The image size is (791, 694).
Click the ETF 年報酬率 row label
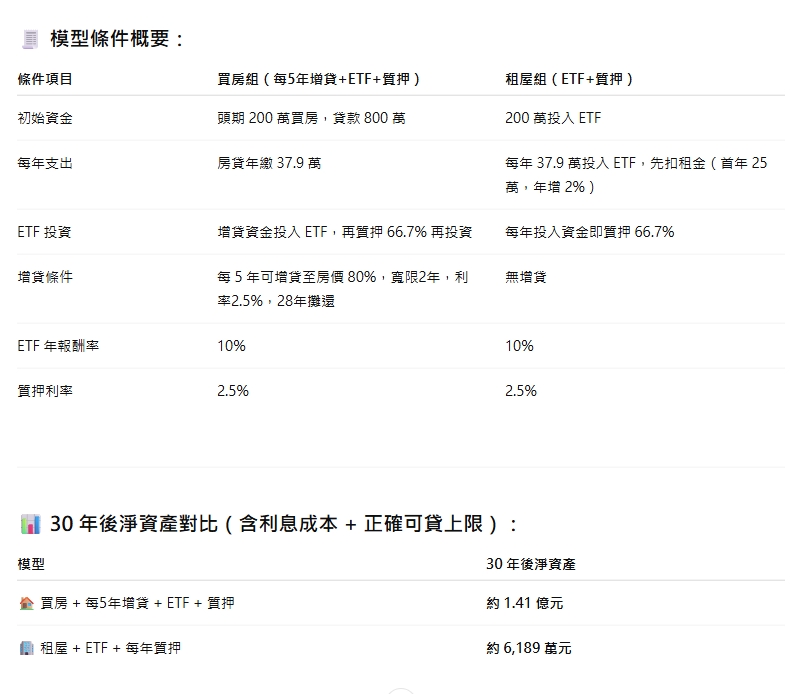pyautogui.click(x=58, y=346)
